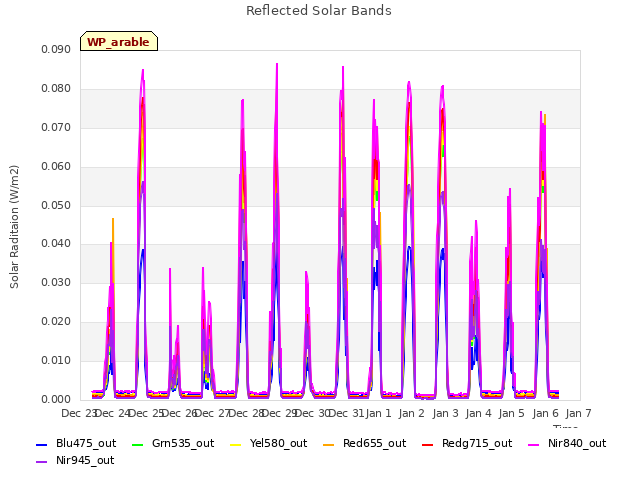Click the 0.000 y-axis tick label
The width and height of the screenshot is (640, 480).
pyautogui.click(x=56, y=399)
